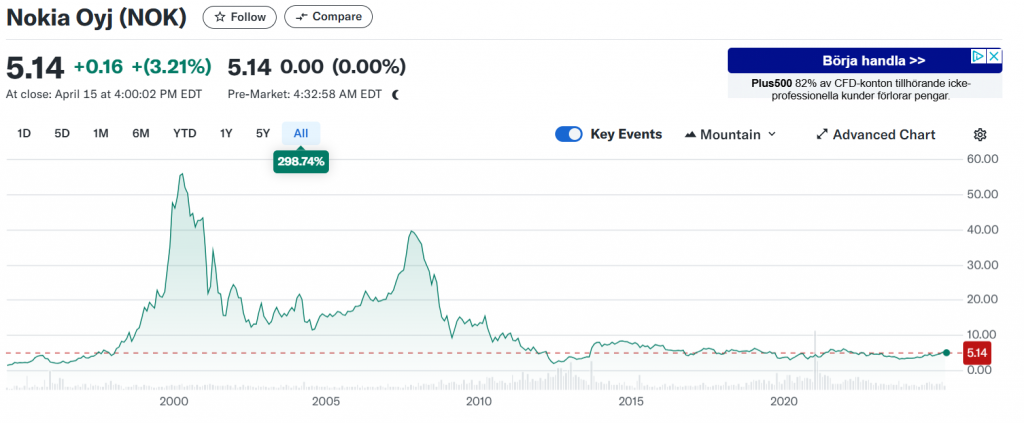Open chart settings gear icon
This screenshot has width=1024, height=423.
click(980, 134)
